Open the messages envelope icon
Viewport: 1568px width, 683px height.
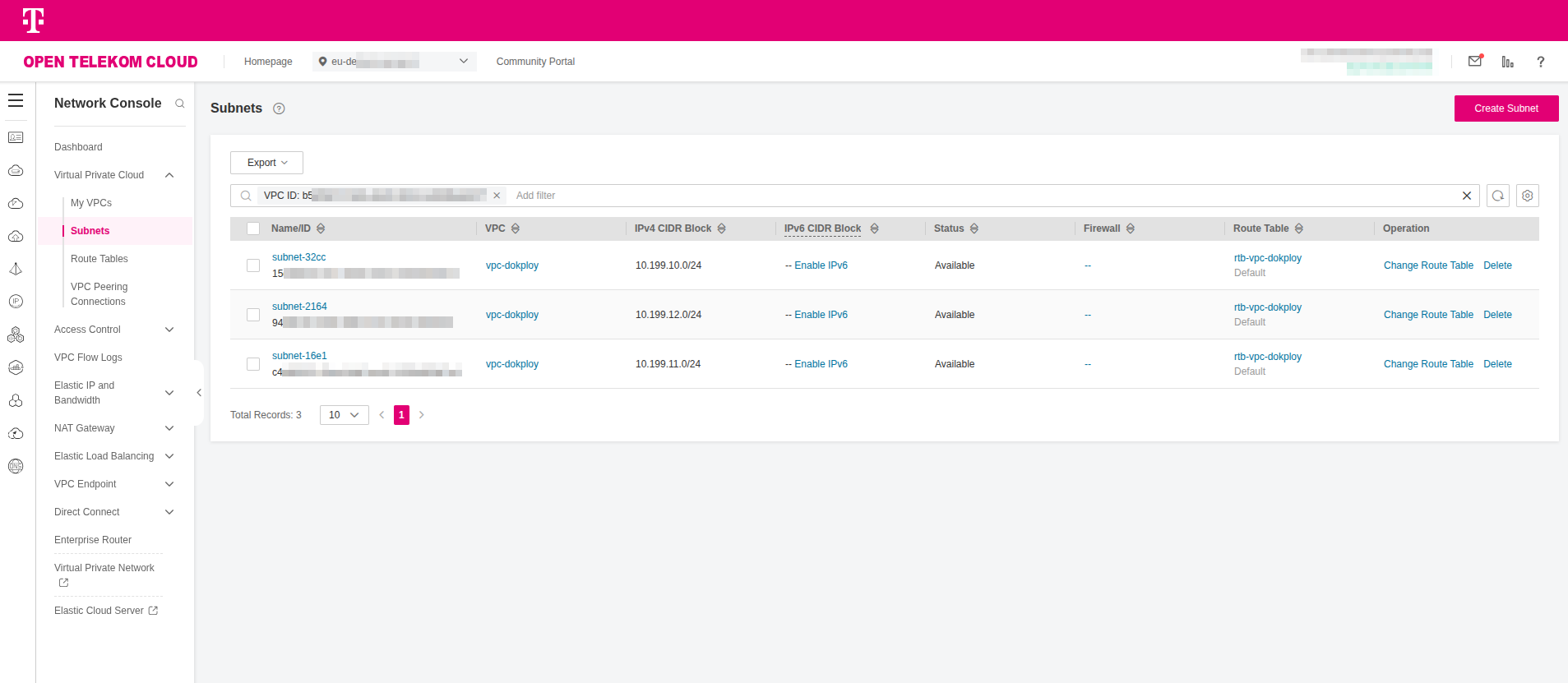[1475, 62]
